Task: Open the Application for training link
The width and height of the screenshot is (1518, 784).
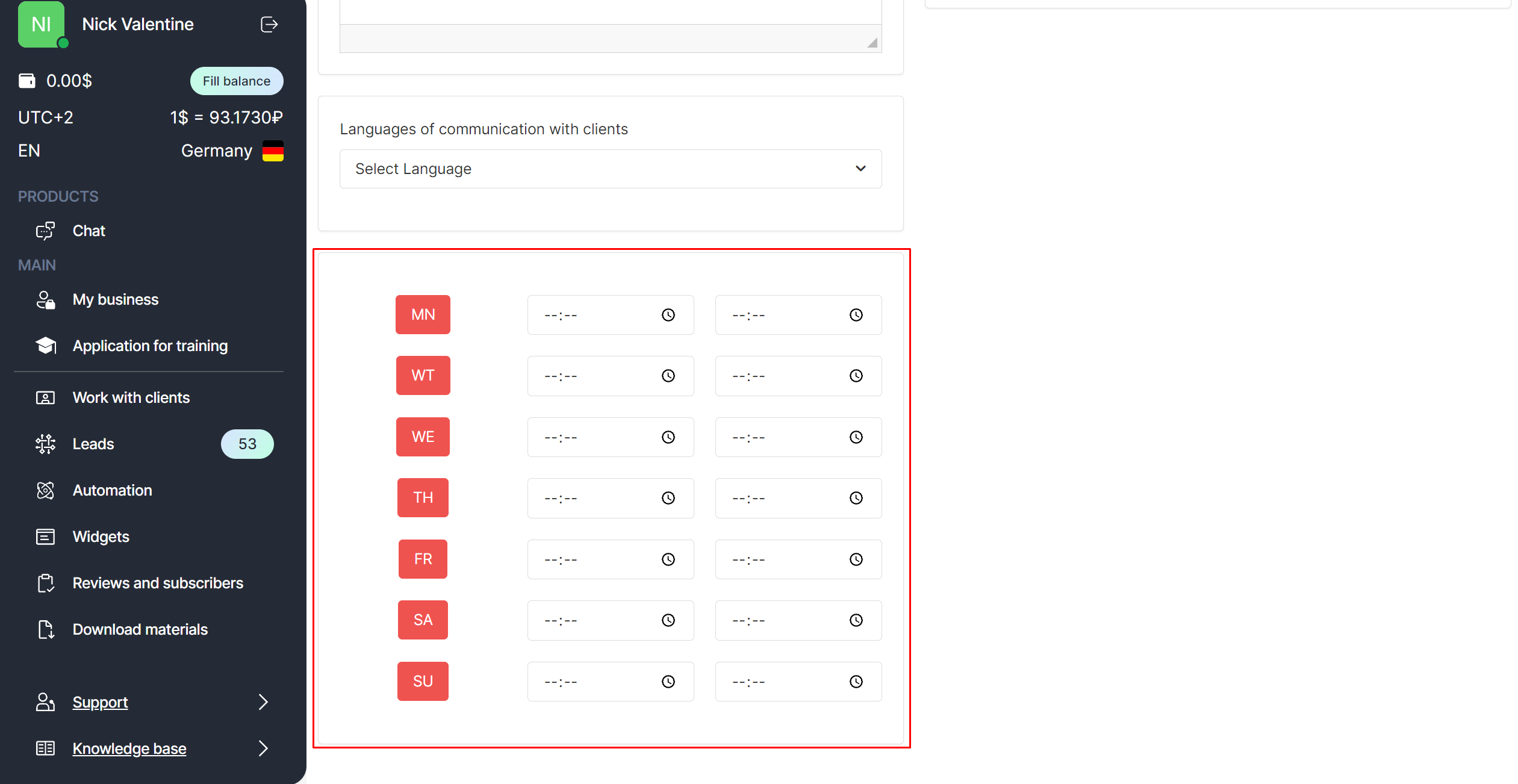Action: pos(150,346)
